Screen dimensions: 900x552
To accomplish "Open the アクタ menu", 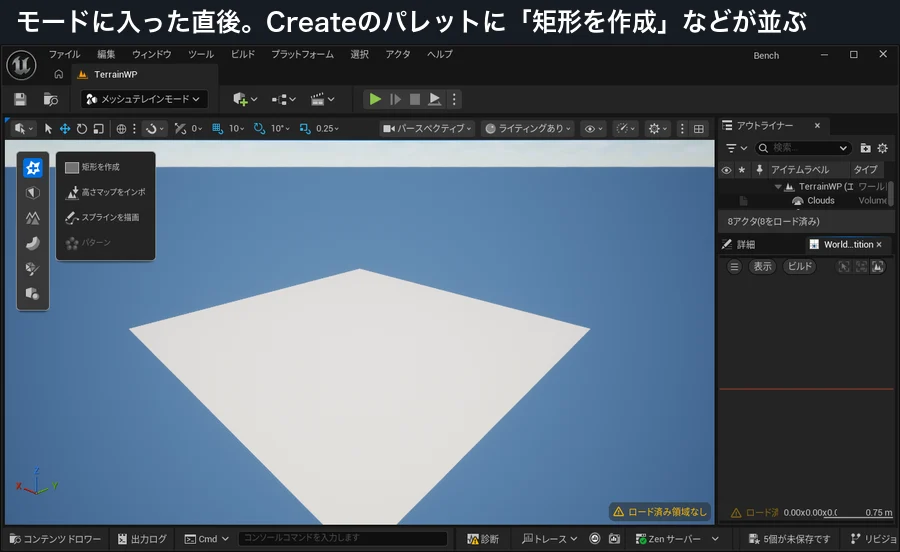I will tap(398, 54).
